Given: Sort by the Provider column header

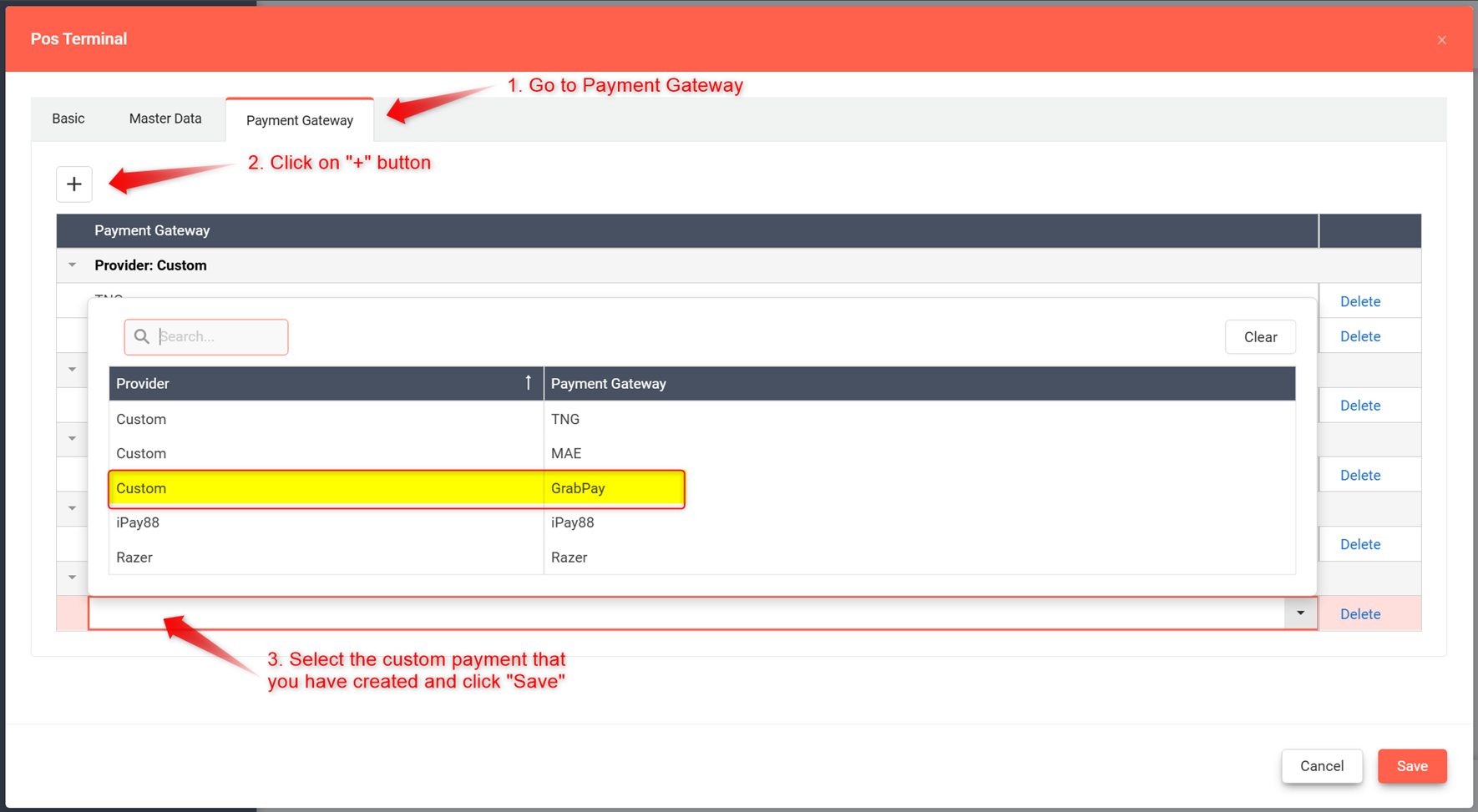Looking at the screenshot, I should point(326,384).
